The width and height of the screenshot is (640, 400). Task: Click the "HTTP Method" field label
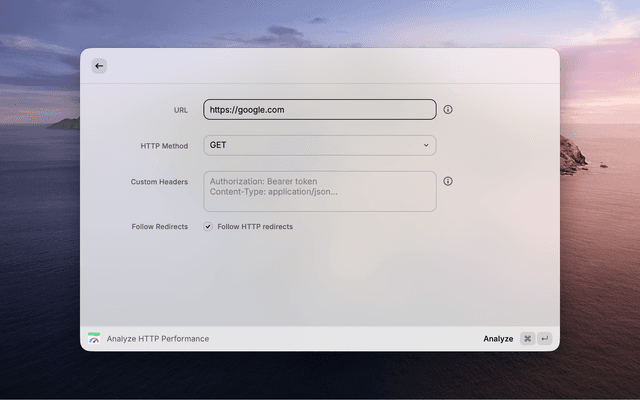tap(164, 146)
